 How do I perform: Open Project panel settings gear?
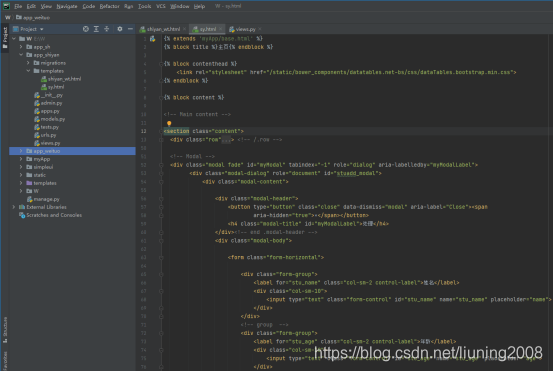pyautogui.click(x=120, y=29)
